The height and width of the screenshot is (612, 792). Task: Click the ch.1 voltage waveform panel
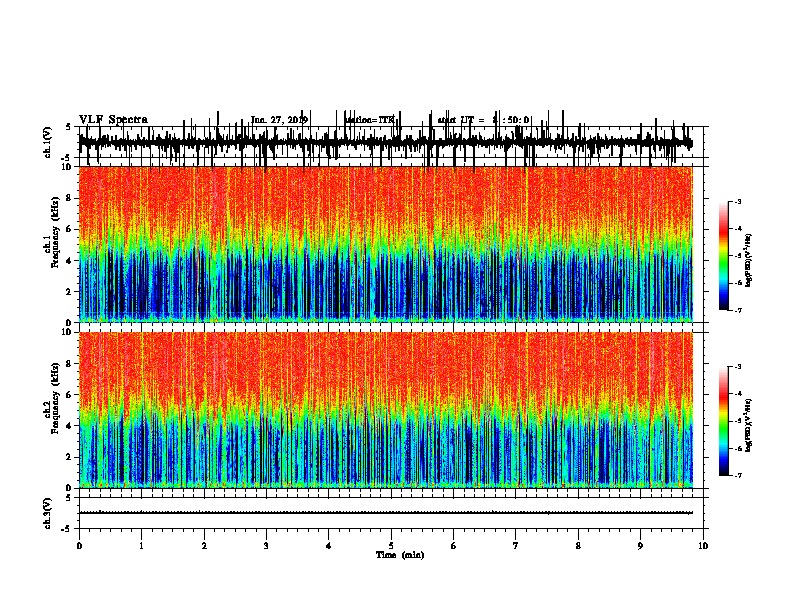(391, 142)
